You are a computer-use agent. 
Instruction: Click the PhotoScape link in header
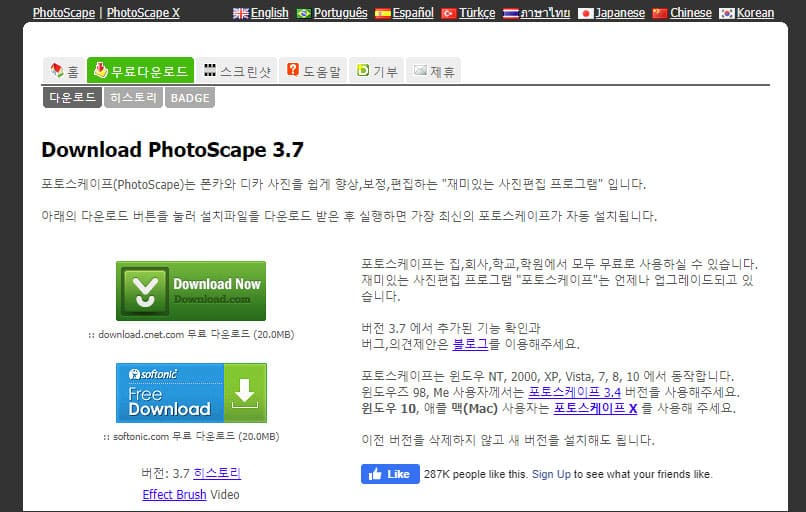[x=64, y=13]
